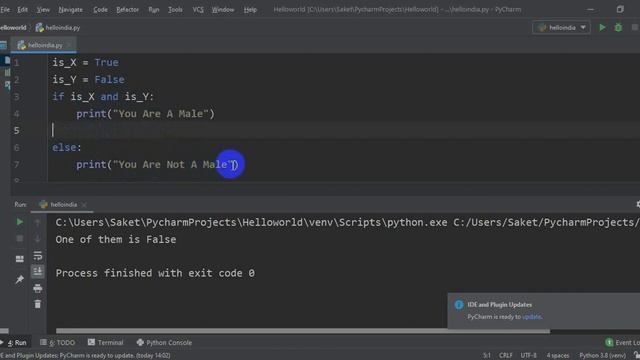Restore layout icon in the Run panel
This screenshot has height=360, width=640.
tap(20, 259)
